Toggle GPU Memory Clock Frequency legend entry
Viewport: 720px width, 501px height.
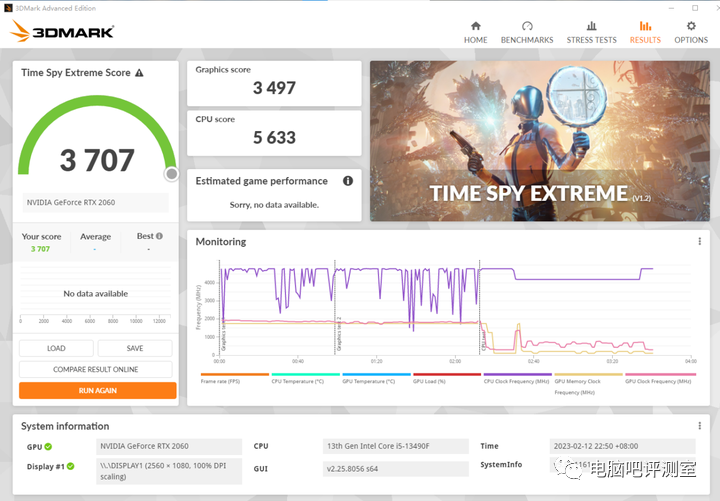tap(588, 384)
